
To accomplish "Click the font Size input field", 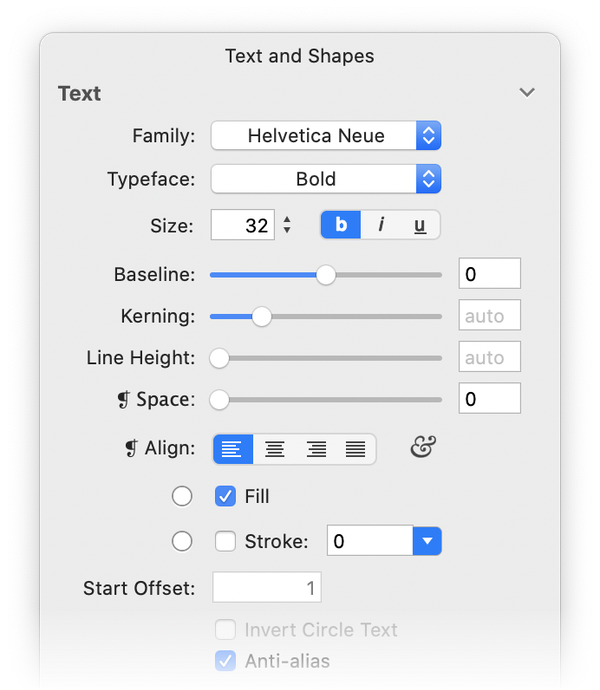I will coord(242,225).
